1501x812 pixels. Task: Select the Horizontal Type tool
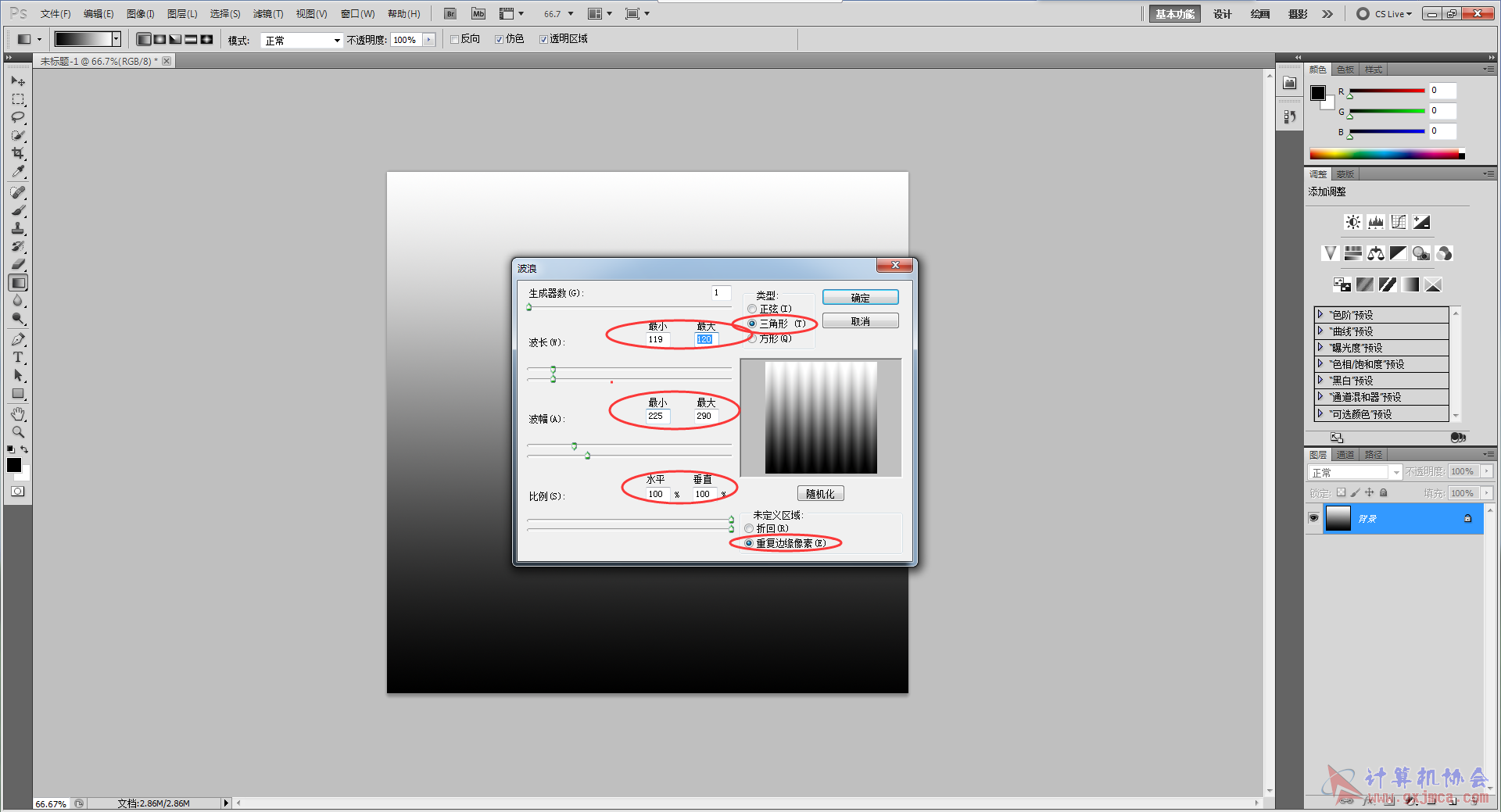pyautogui.click(x=17, y=358)
